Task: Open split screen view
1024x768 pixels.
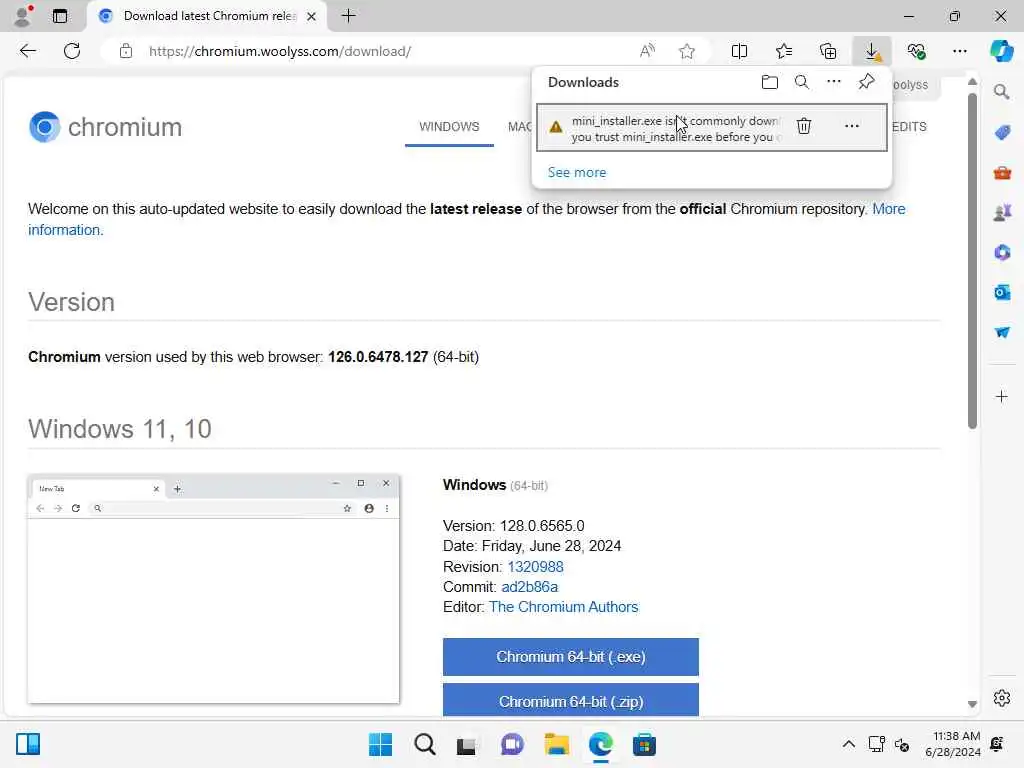Action: tap(739, 51)
